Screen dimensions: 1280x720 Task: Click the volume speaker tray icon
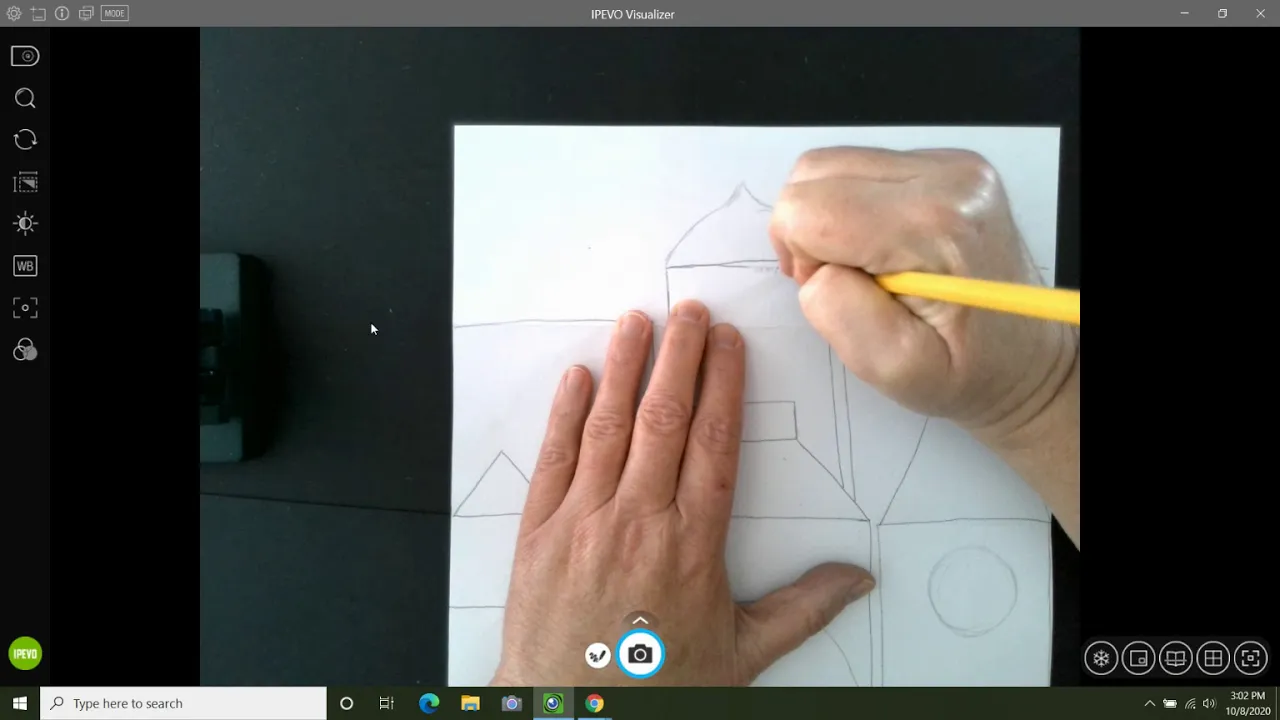pyautogui.click(x=1209, y=703)
